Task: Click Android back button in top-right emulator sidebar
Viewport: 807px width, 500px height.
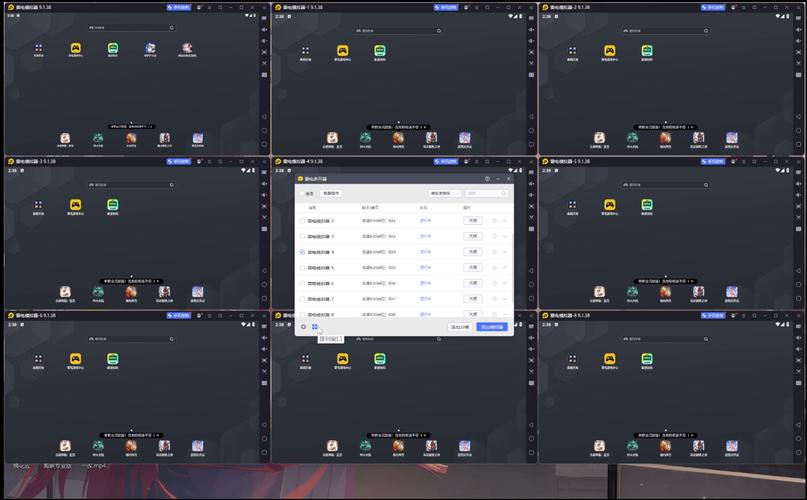Action: click(x=800, y=117)
